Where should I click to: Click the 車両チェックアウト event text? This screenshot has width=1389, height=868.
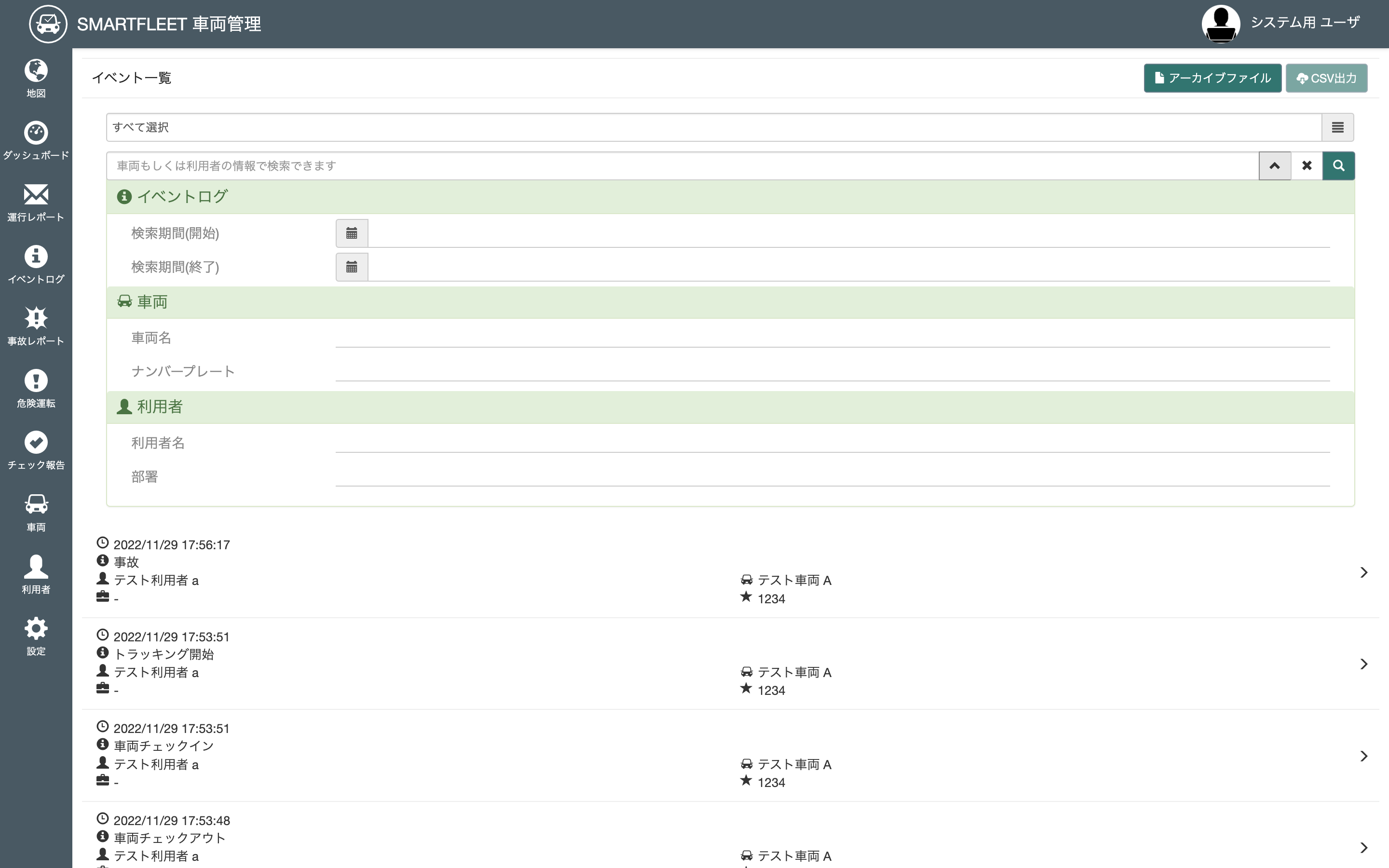pyautogui.click(x=169, y=838)
